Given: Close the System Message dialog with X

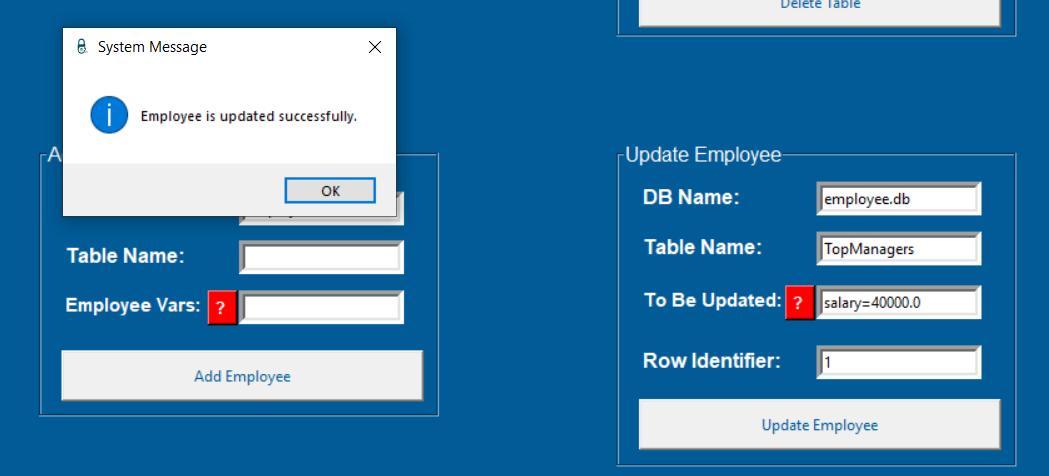Looking at the screenshot, I should (x=375, y=47).
